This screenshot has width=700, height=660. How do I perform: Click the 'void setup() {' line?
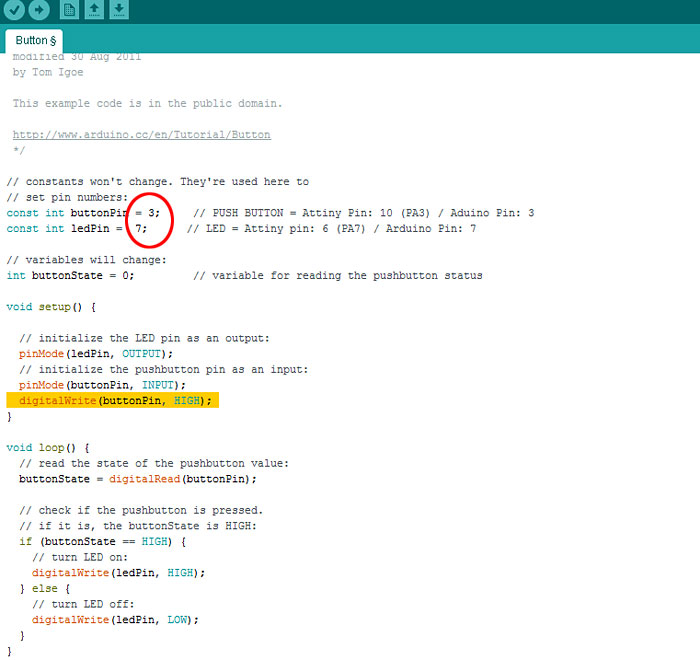(51, 307)
